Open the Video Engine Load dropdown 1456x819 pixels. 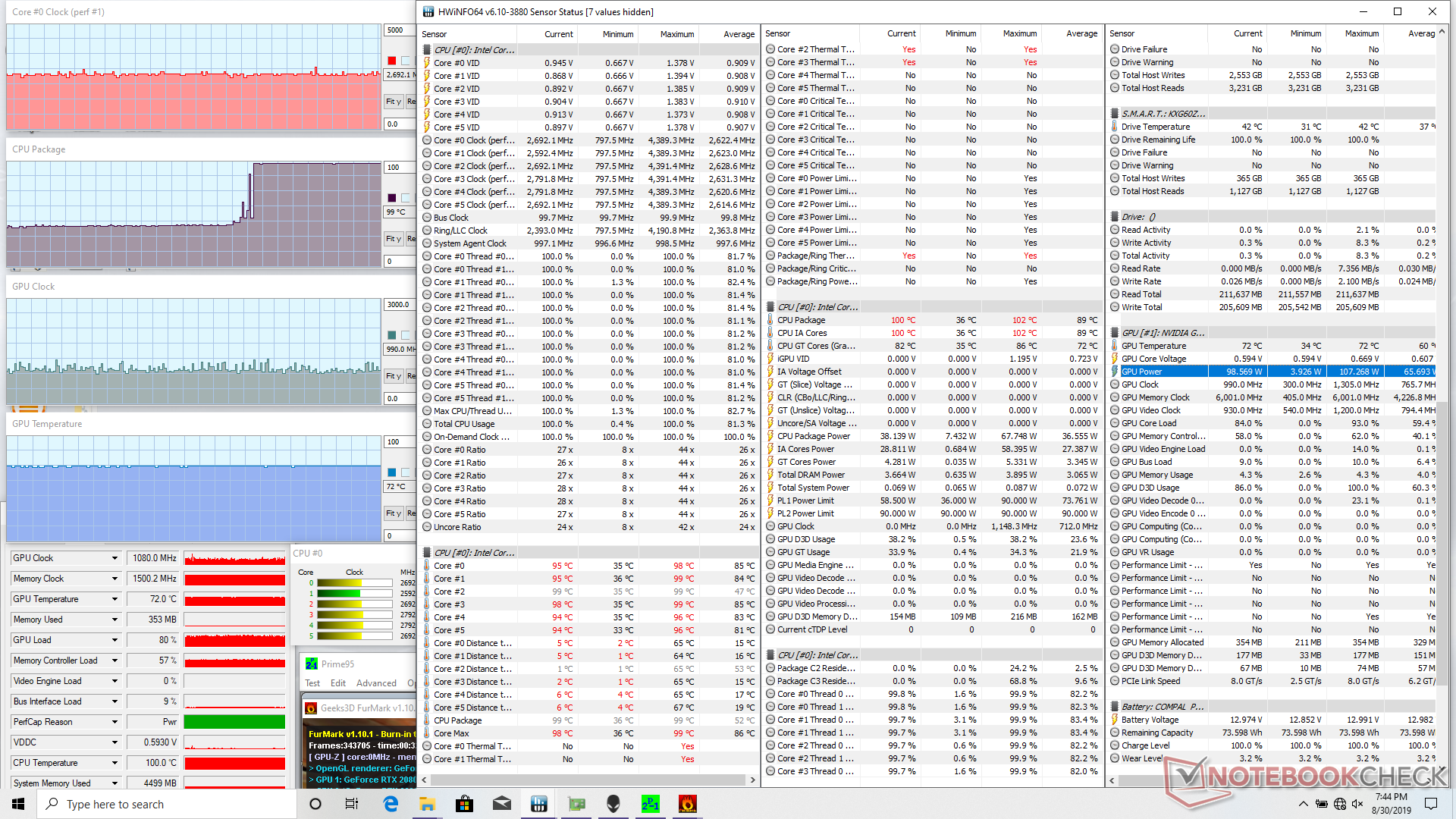pos(115,681)
